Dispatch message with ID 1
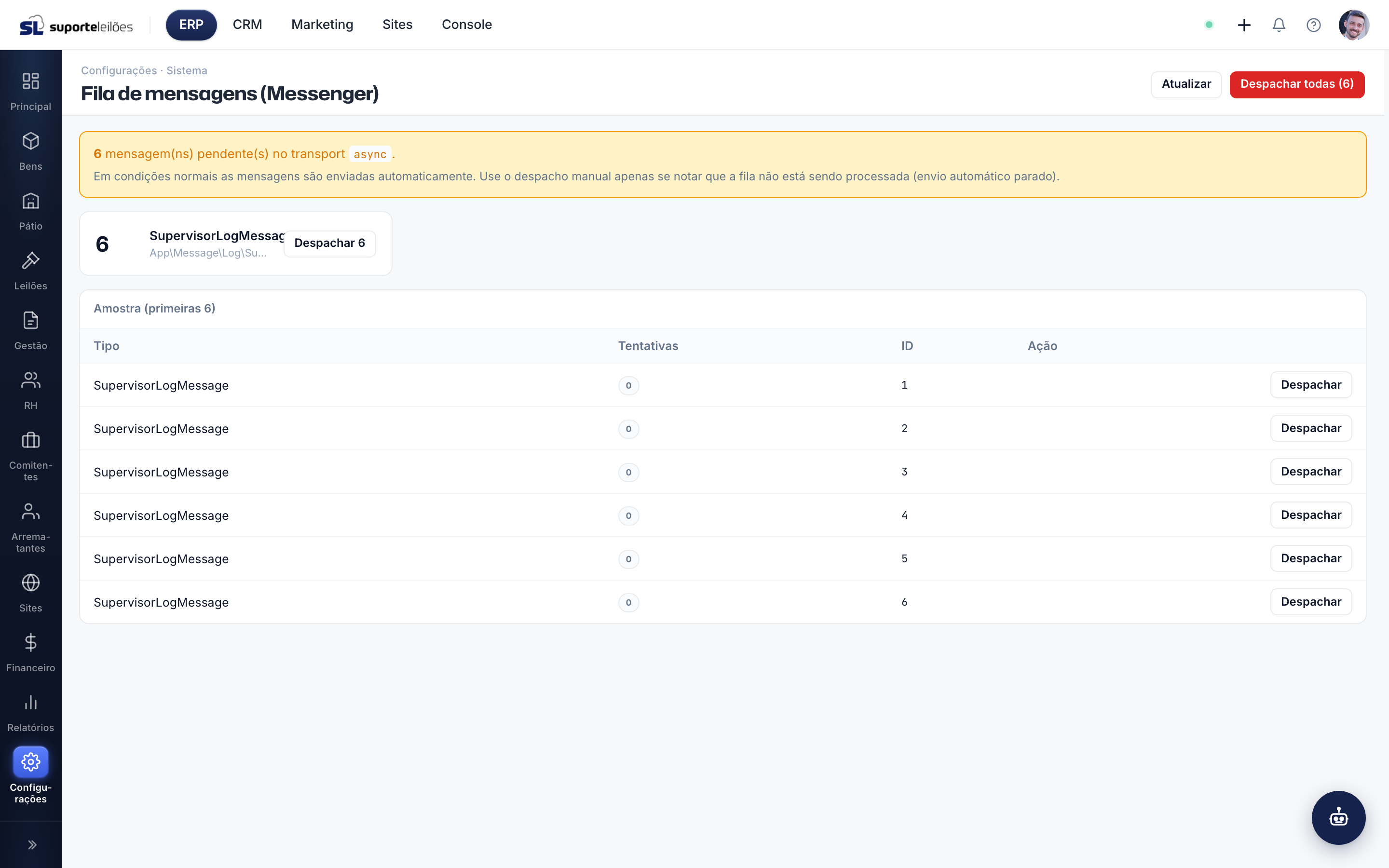1389x868 pixels. 1311,385
